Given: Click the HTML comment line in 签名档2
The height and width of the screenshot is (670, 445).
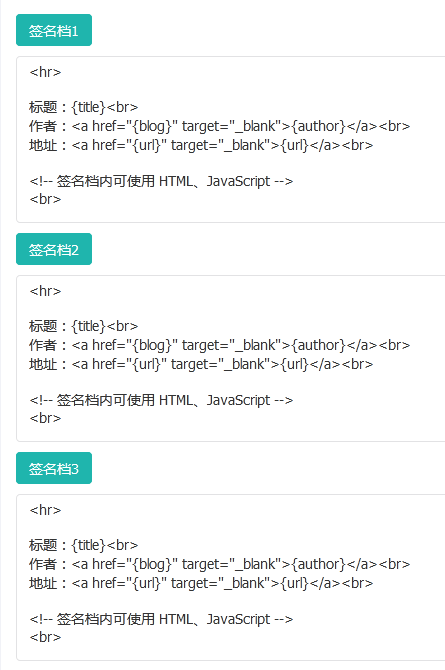Looking at the screenshot, I should click(x=161, y=400).
